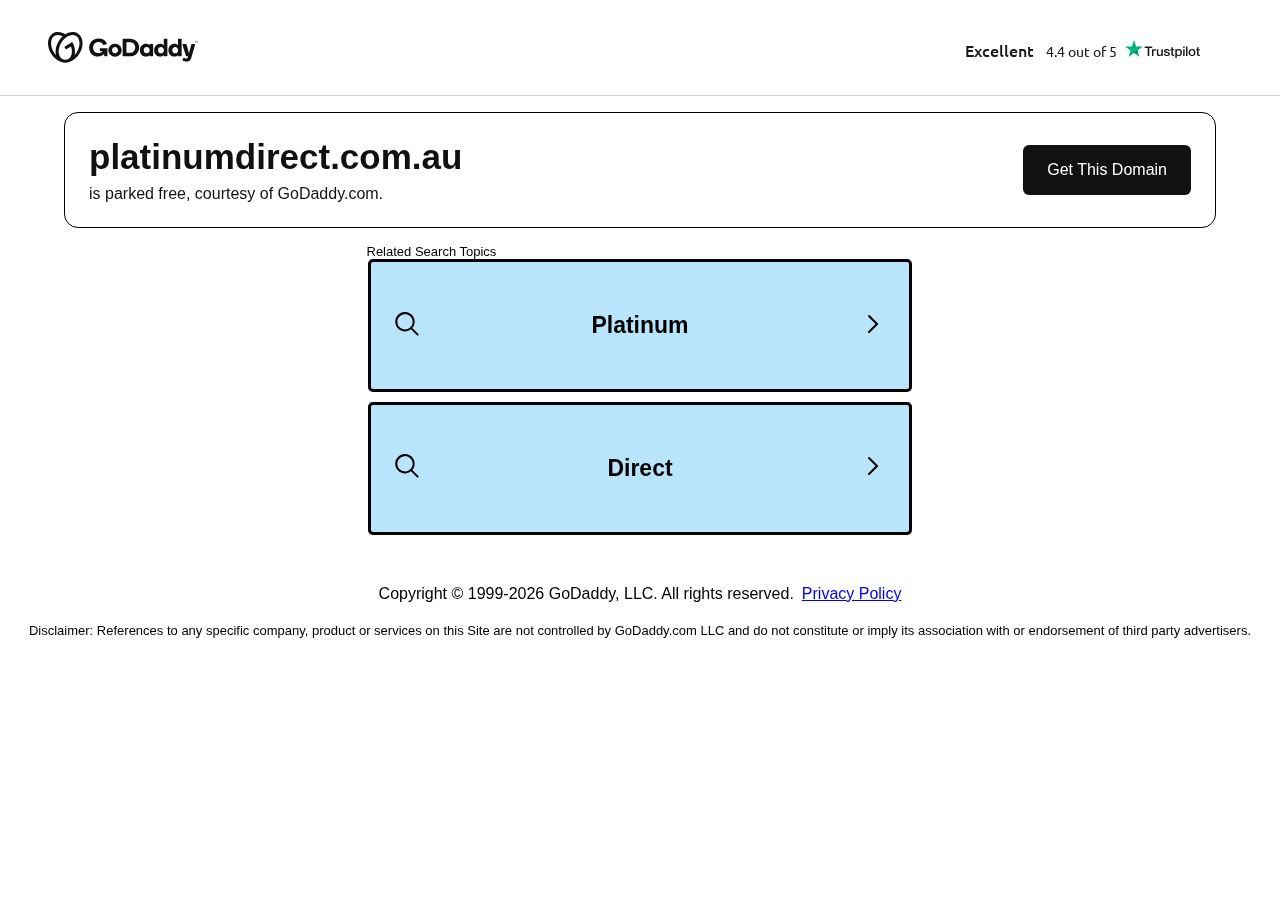Viewport: 1280px width, 900px height.
Task: Click the magnifier icon in Direct tile
Action: coord(407,466)
